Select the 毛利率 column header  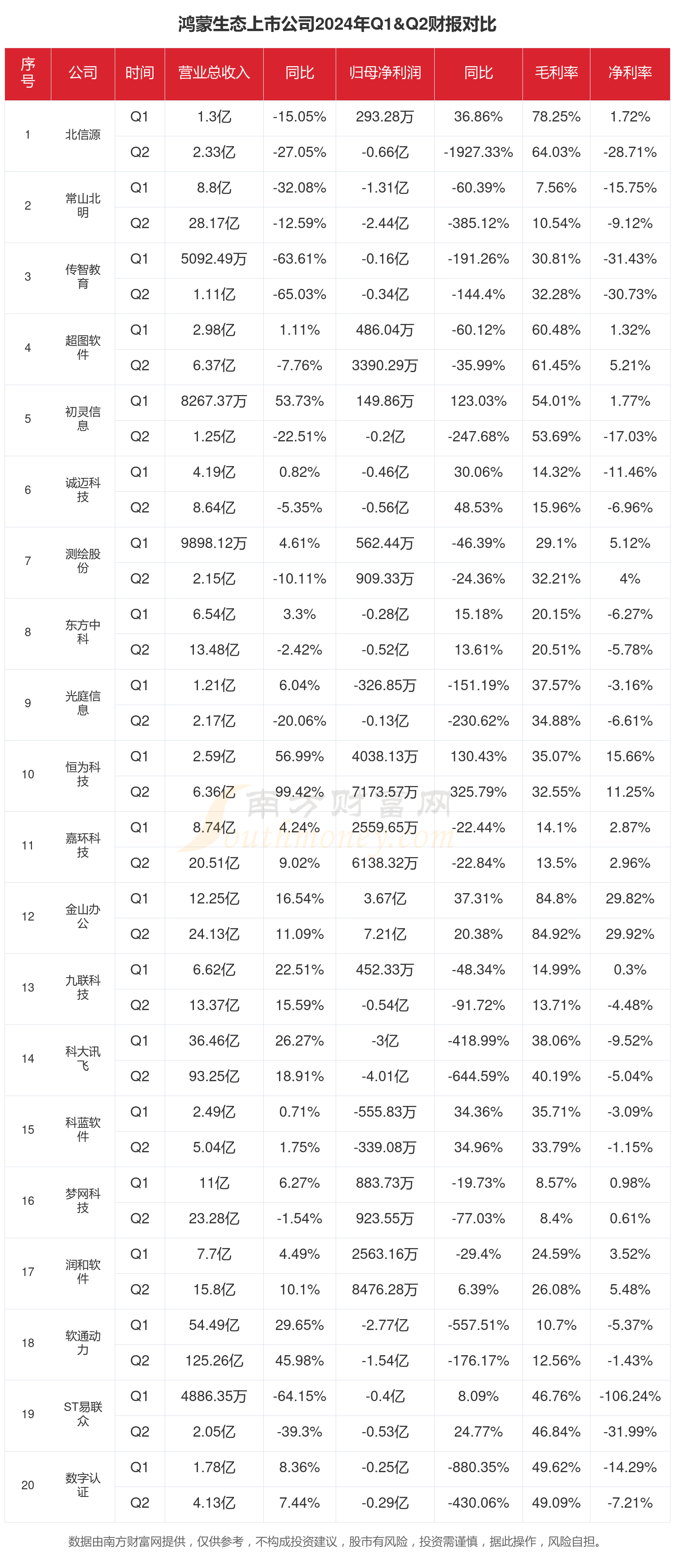556,73
